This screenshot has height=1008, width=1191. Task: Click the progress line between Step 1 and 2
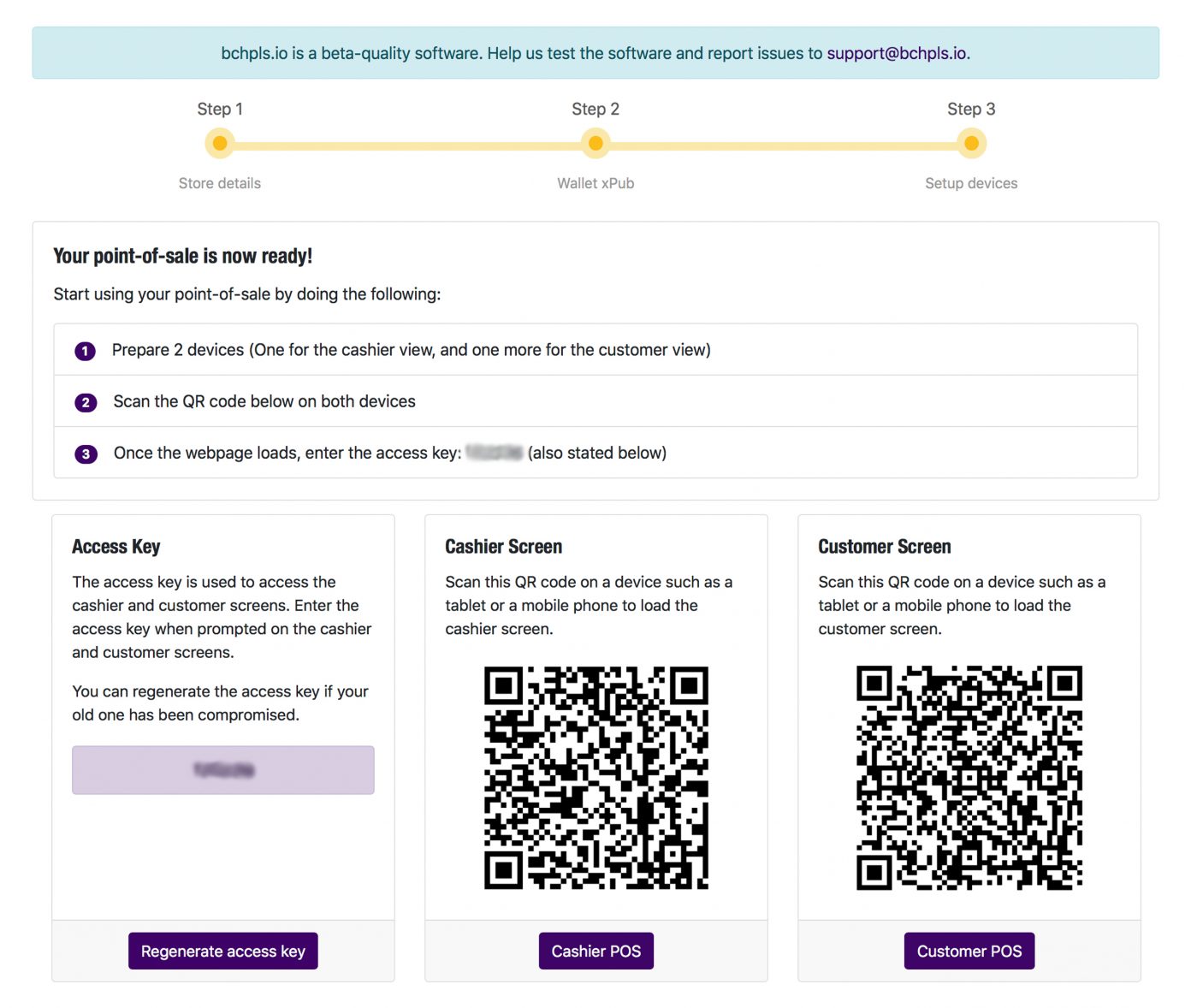[x=407, y=145]
